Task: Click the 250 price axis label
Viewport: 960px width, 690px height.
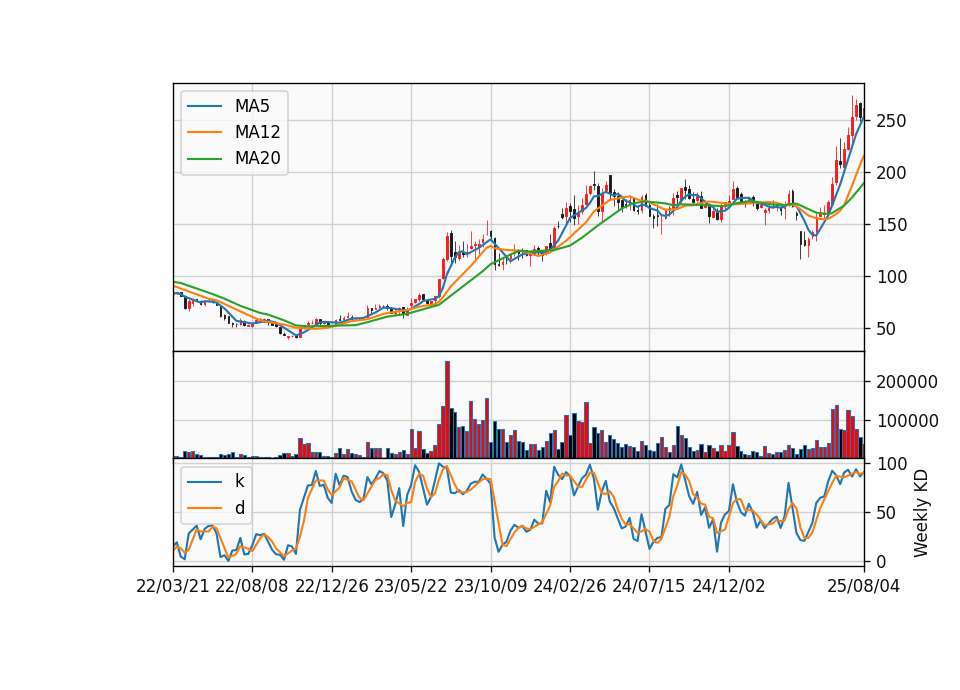Action: click(891, 121)
